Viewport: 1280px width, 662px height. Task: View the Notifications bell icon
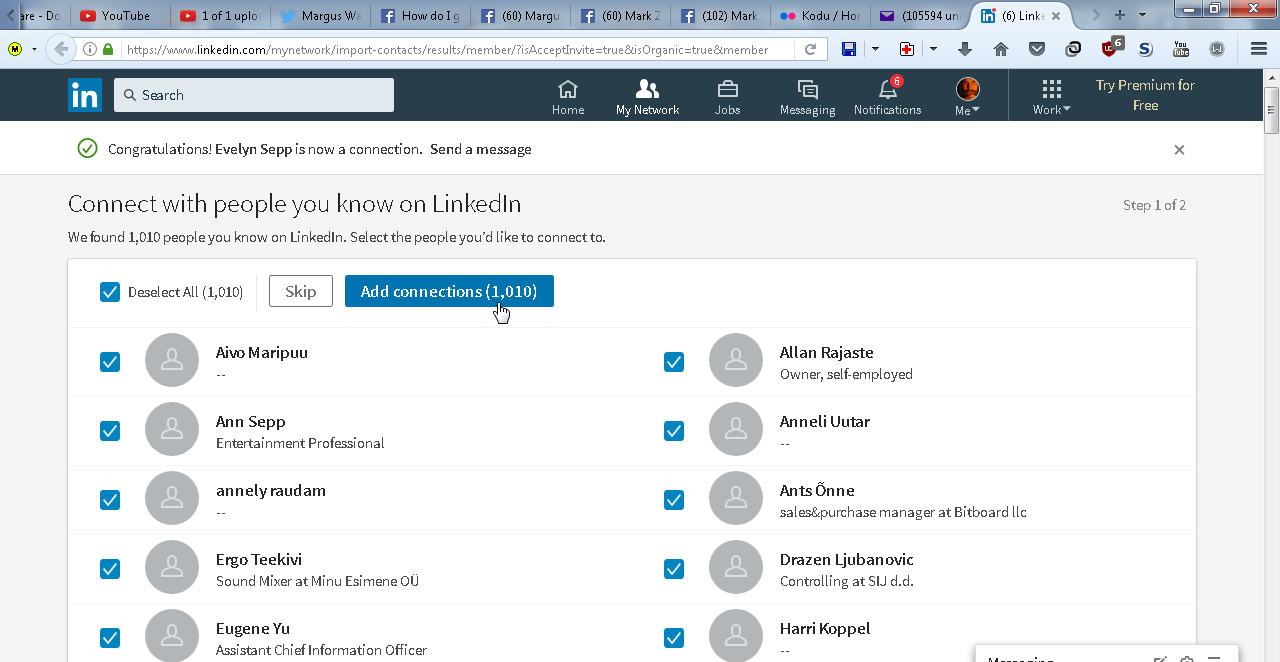[887, 90]
